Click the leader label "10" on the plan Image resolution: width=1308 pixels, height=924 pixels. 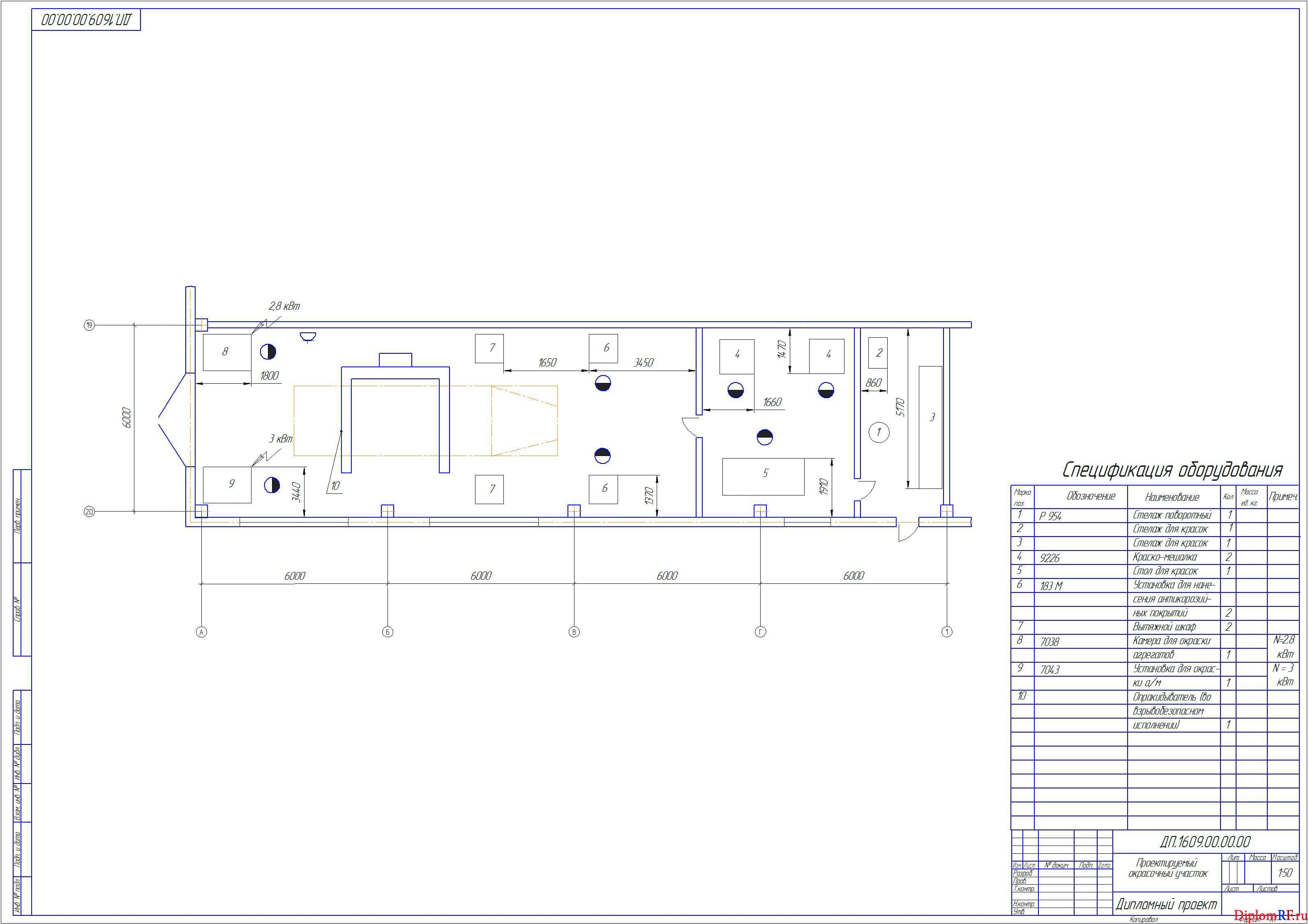(335, 486)
